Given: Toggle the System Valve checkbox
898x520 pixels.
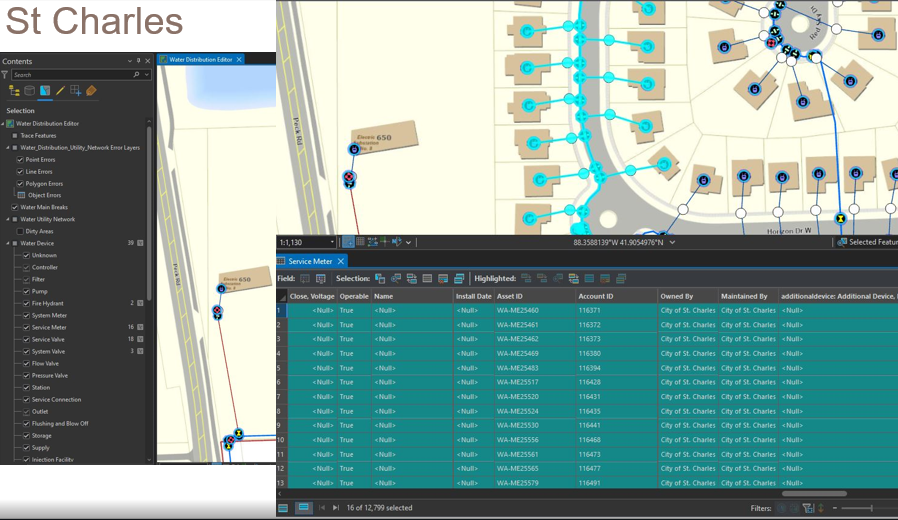Looking at the screenshot, I should (x=26, y=352).
